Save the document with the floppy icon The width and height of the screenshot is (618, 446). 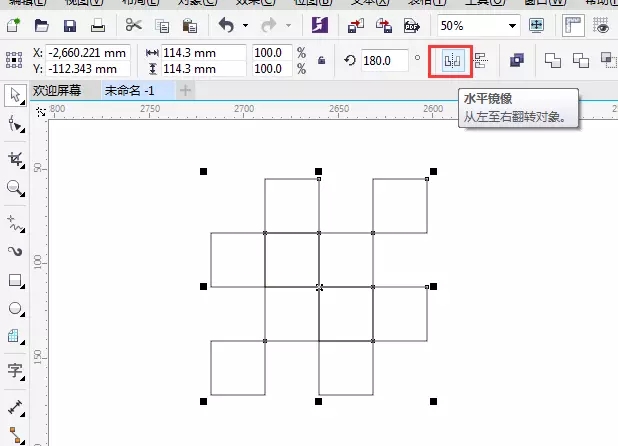tap(70, 26)
